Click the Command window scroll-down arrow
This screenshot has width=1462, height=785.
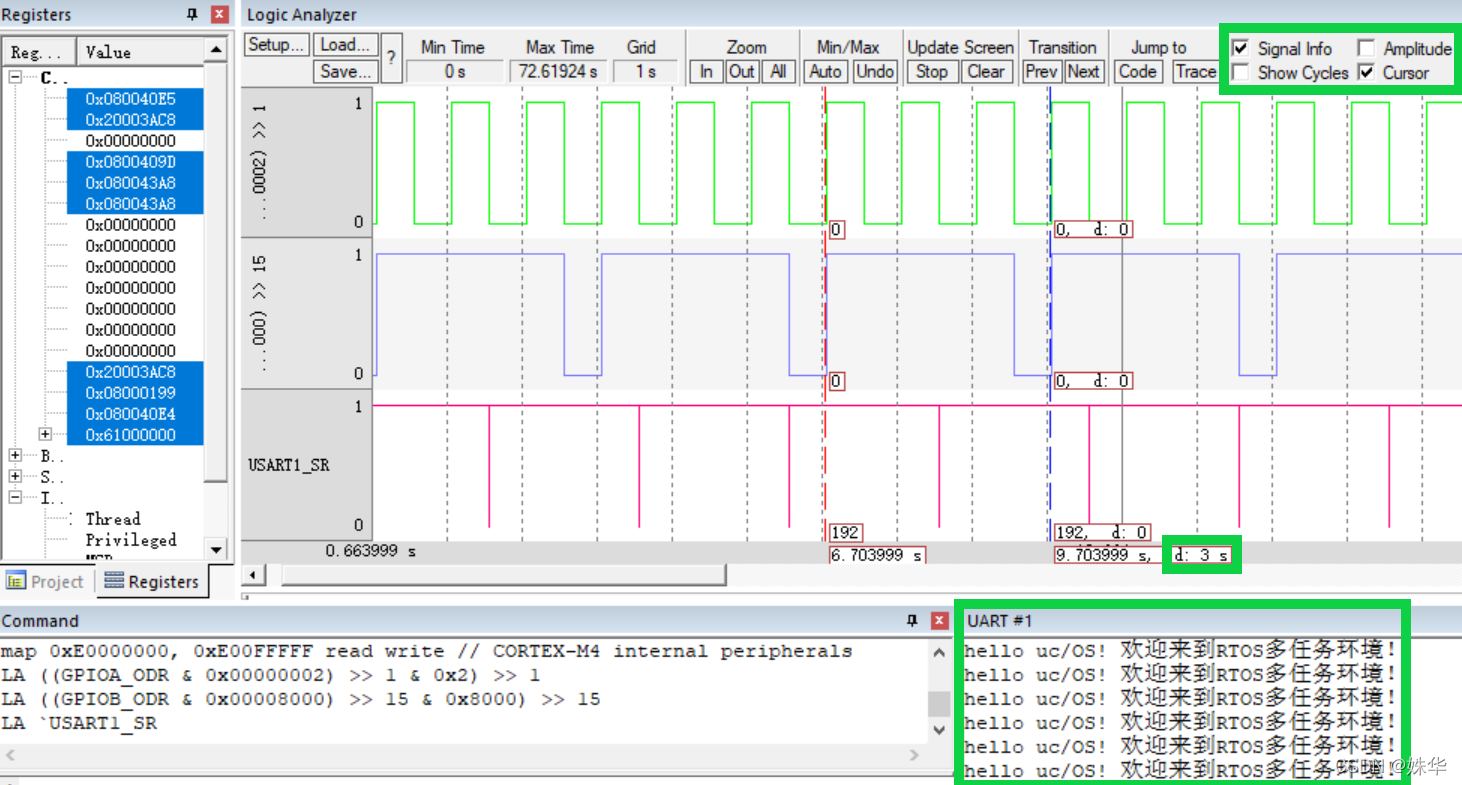coord(939,730)
